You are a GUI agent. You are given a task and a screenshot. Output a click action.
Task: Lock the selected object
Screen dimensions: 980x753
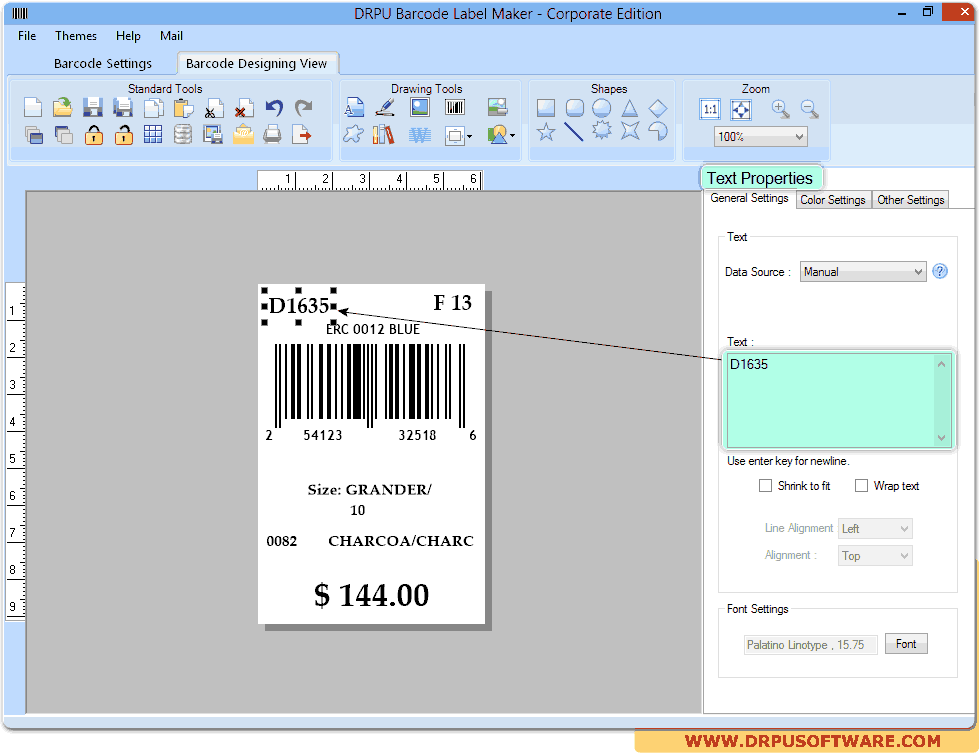[x=94, y=134]
